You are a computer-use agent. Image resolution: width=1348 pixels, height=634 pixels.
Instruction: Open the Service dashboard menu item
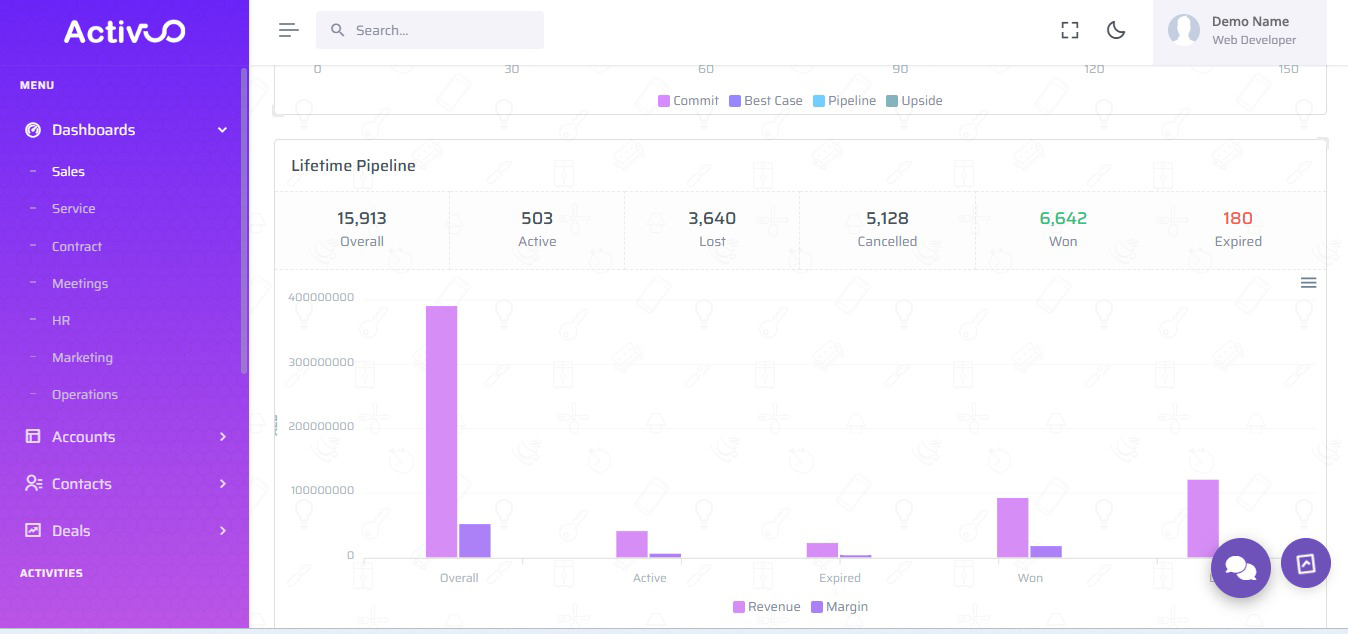[74, 209]
